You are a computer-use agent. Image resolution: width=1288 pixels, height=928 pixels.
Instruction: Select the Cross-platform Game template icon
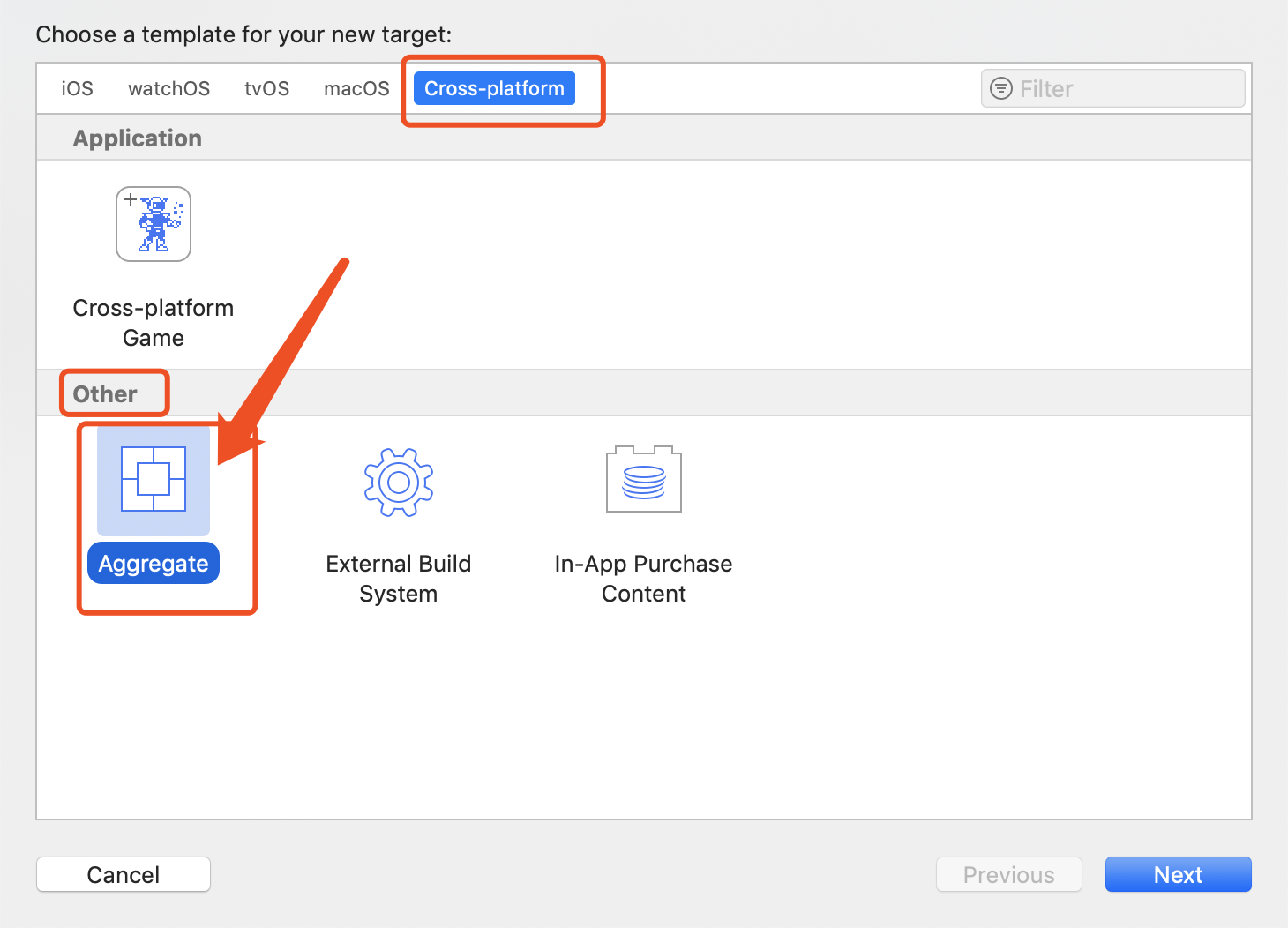pyautogui.click(x=154, y=224)
